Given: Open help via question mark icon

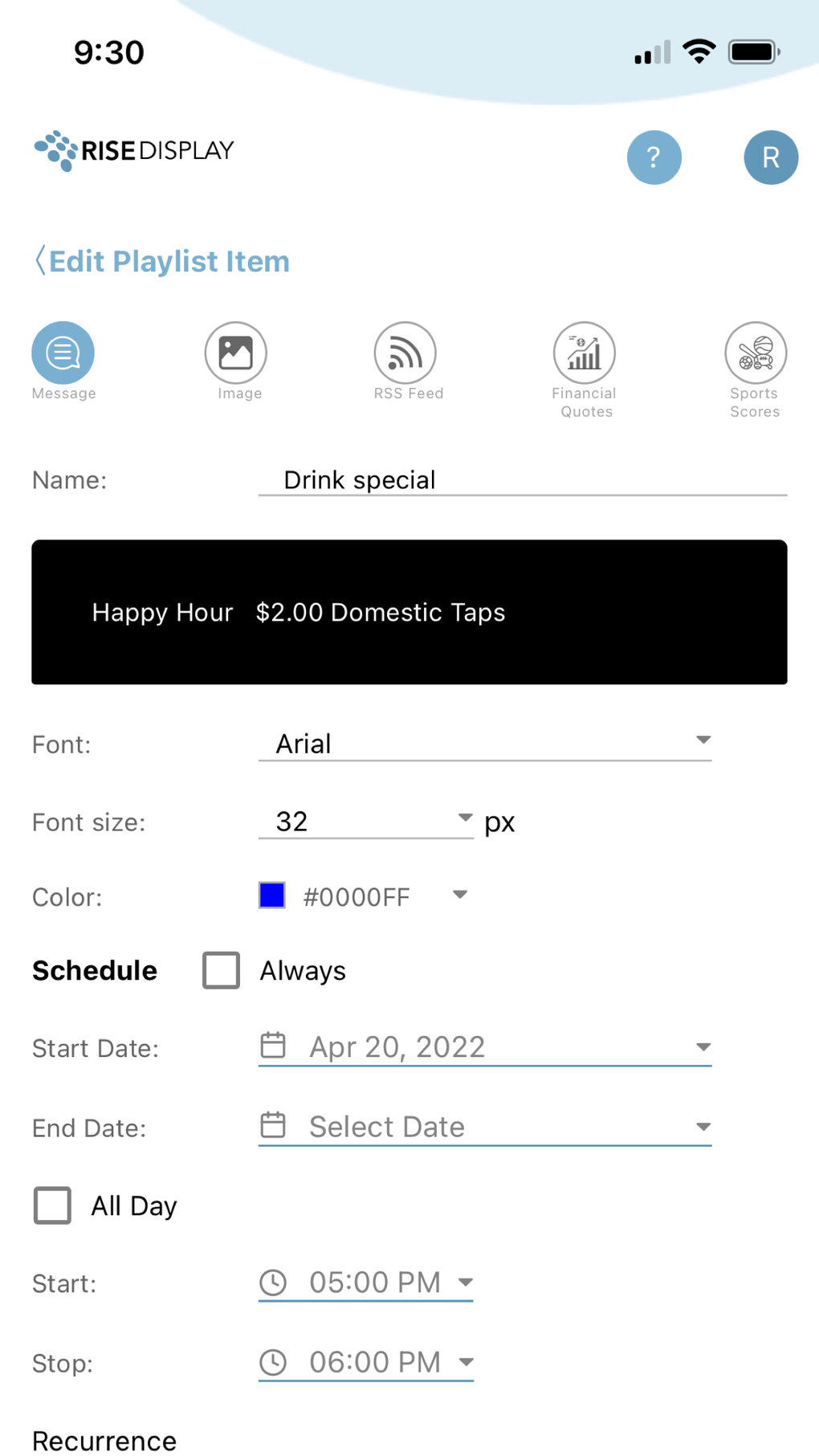Looking at the screenshot, I should tap(654, 157).
